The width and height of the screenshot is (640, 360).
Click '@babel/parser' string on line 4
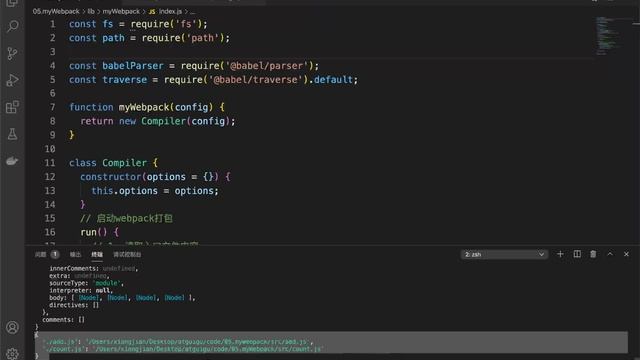[267, 66]
